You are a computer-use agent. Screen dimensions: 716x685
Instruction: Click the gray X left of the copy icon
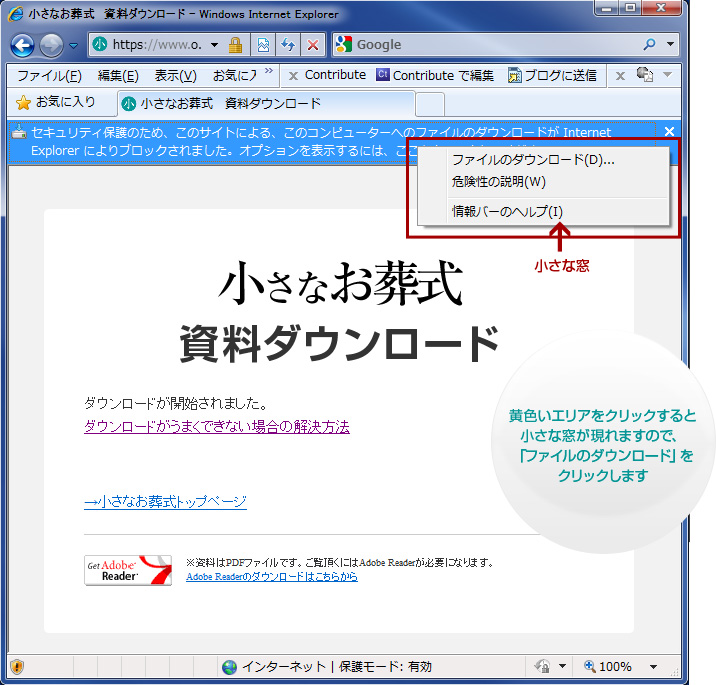tap(620, 76)
